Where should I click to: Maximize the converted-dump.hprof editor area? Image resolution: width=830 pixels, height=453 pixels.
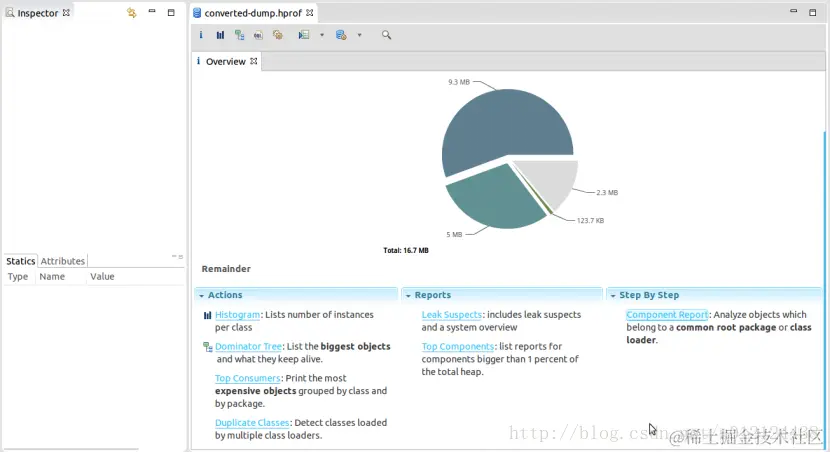813,12
